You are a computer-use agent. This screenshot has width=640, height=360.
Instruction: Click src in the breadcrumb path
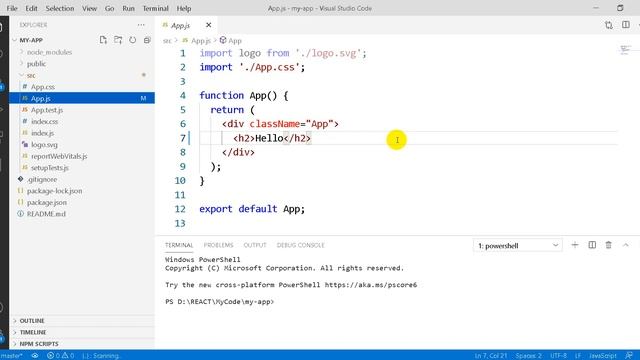[167, 41]
